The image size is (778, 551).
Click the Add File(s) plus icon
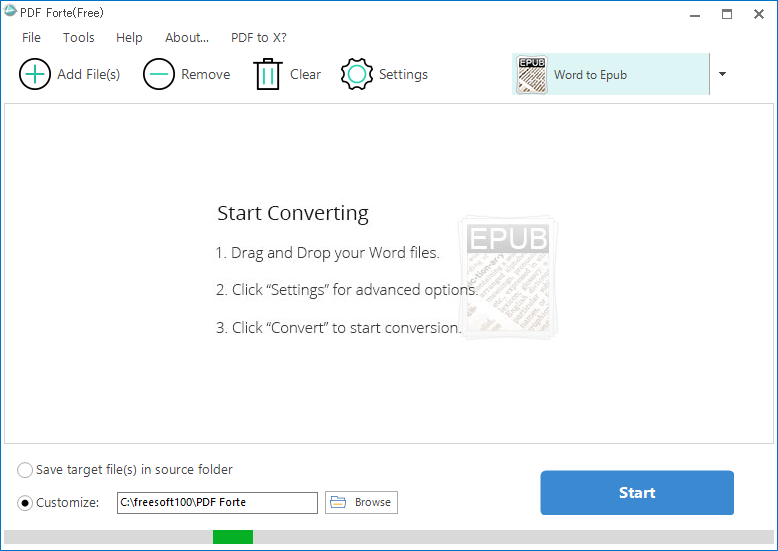point(35,74)
